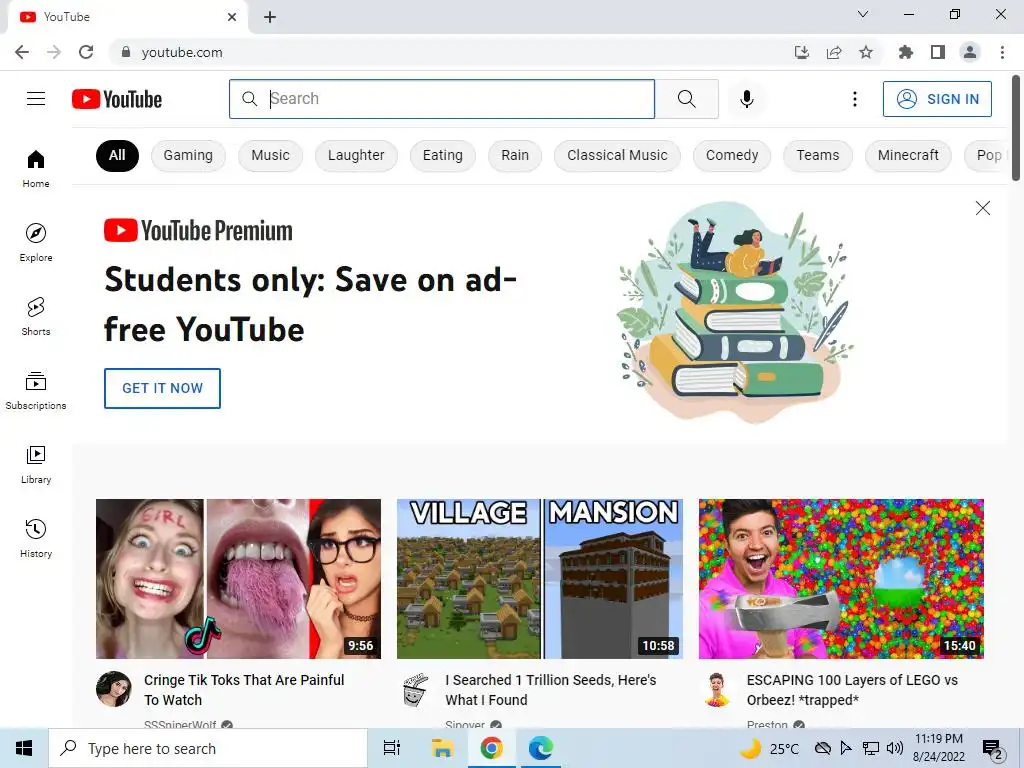1024x768 pixels.
Task: Open notification center in taskbar
Action: [992, 749]
